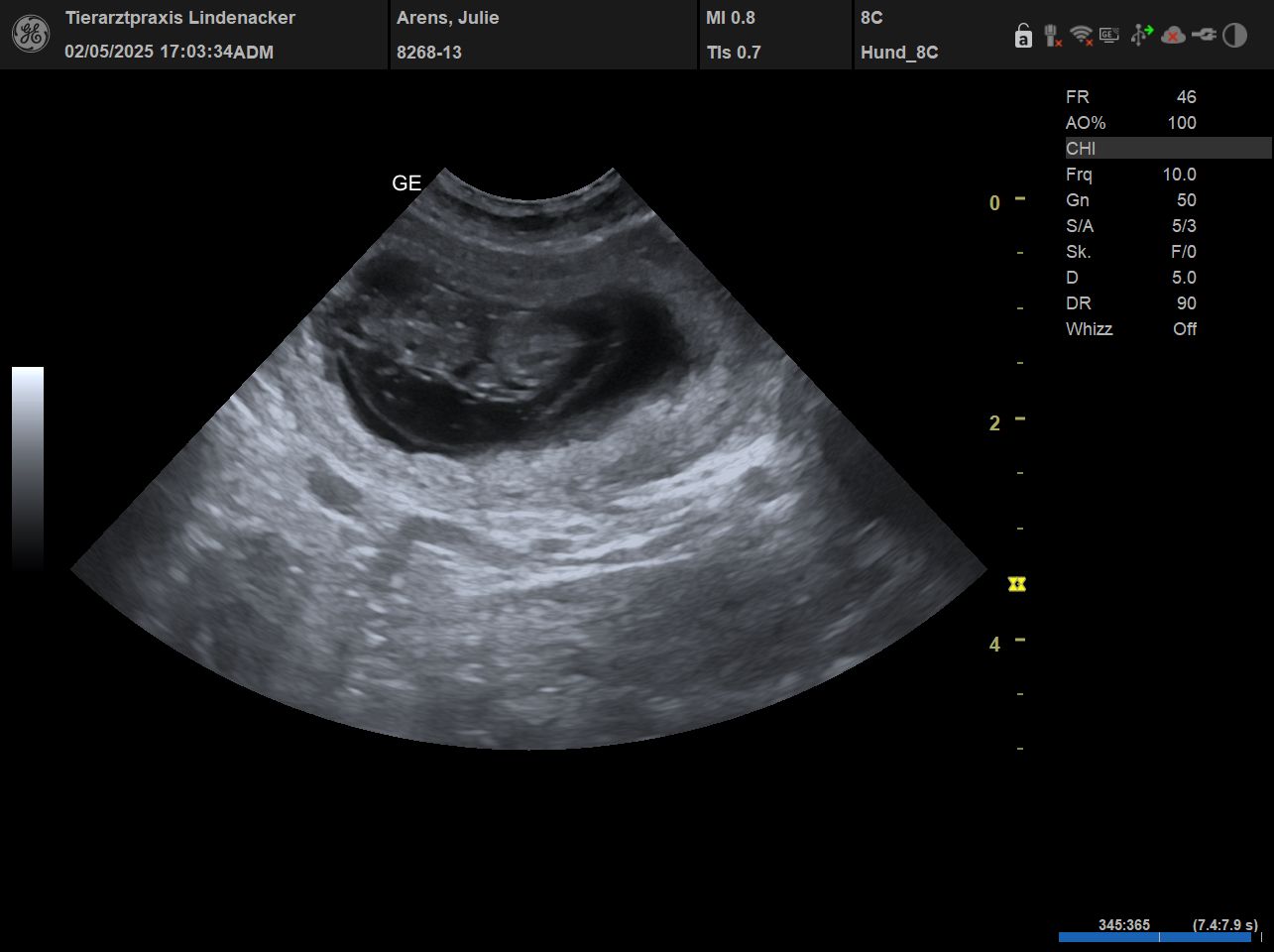Image resolution: width=1274 pixels, height=952 pixels.
Task: Click the USB device transfer icon
Action: pyautogui.click(x=1141, y=36)
